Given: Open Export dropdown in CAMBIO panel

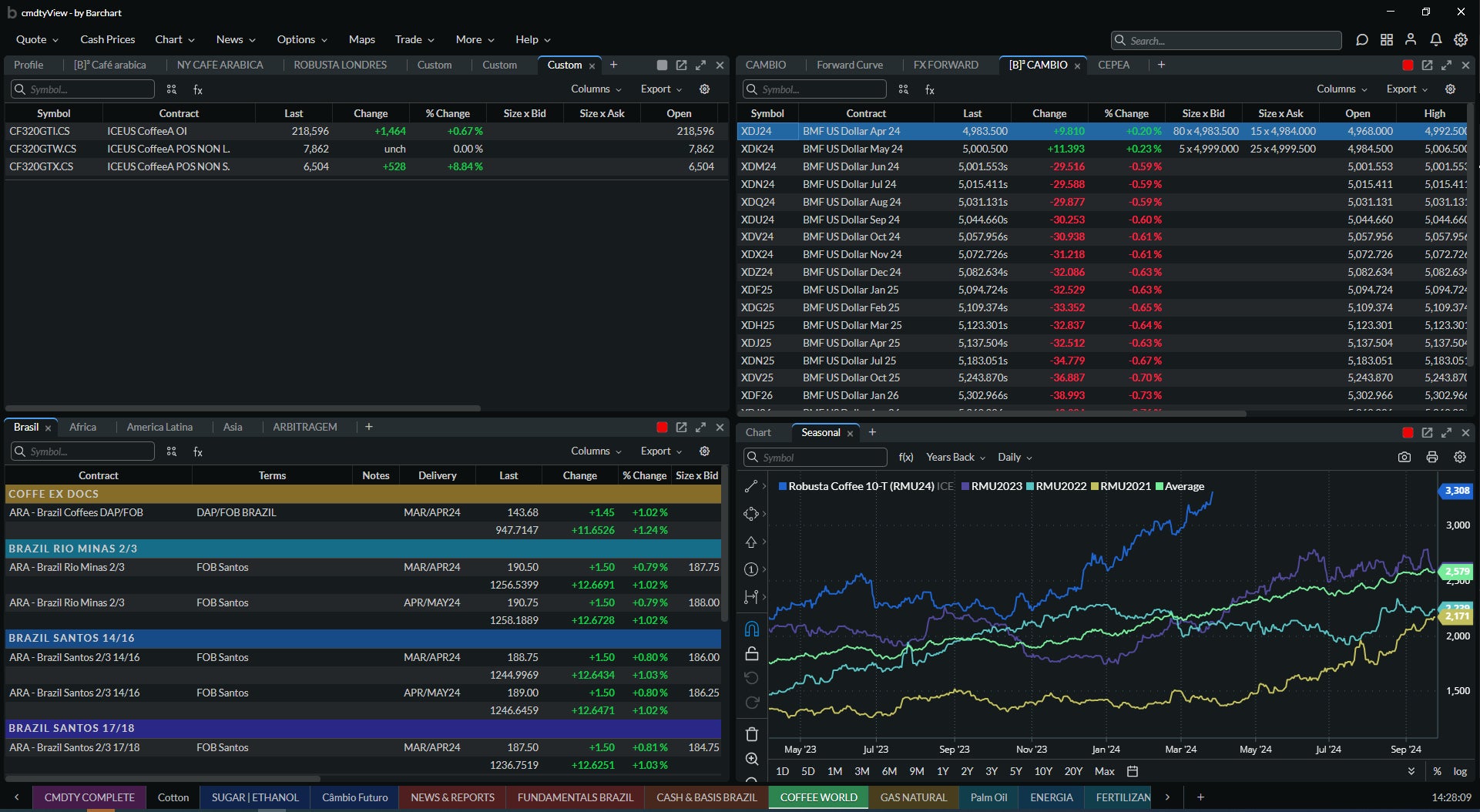Looking at the screenshot, I should (x=1407, y=89).
